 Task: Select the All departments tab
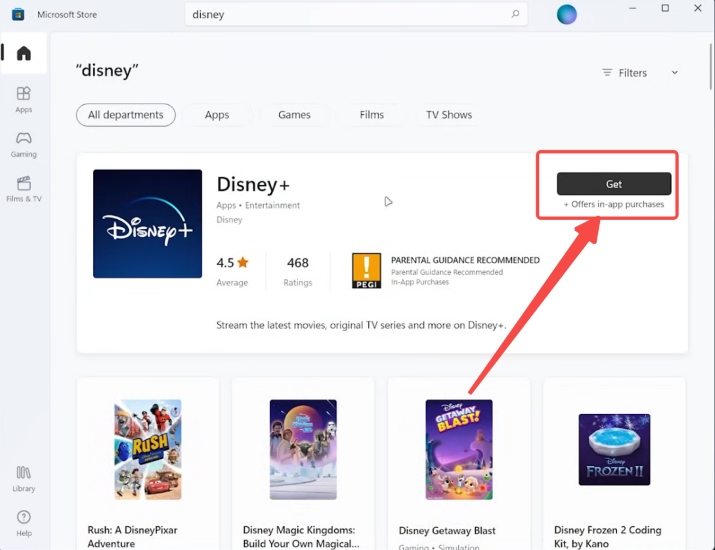(126, 115)
